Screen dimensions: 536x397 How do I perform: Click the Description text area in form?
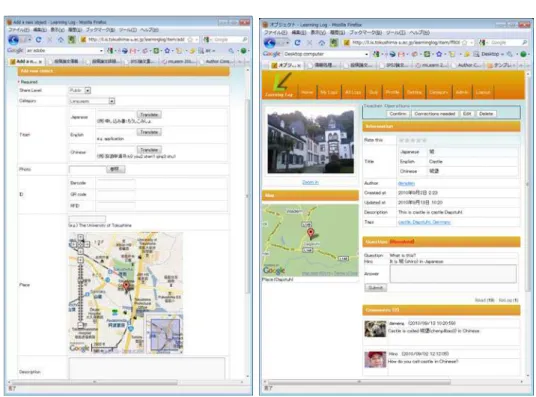pyautogui.click(x=147, y=368)
